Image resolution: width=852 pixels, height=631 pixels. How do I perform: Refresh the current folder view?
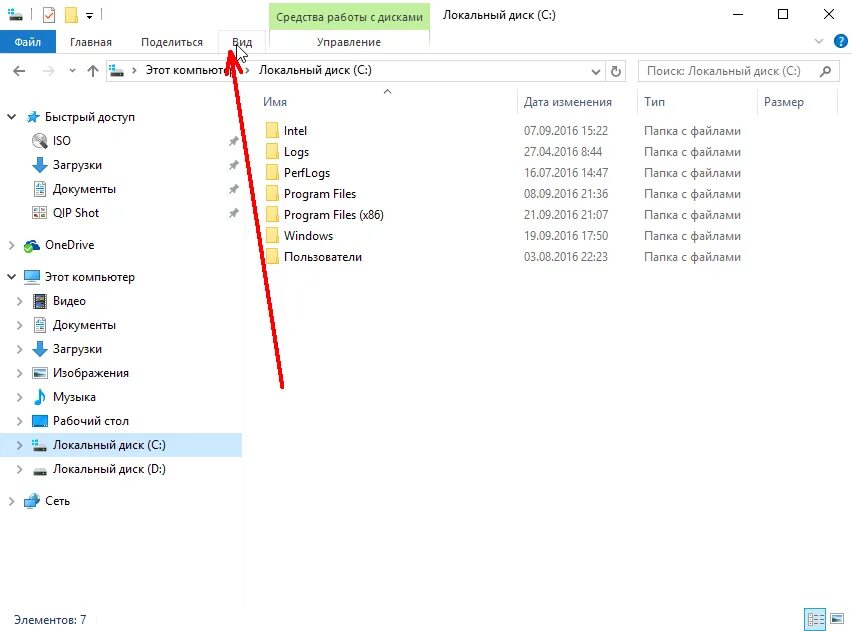click(616, 71)
